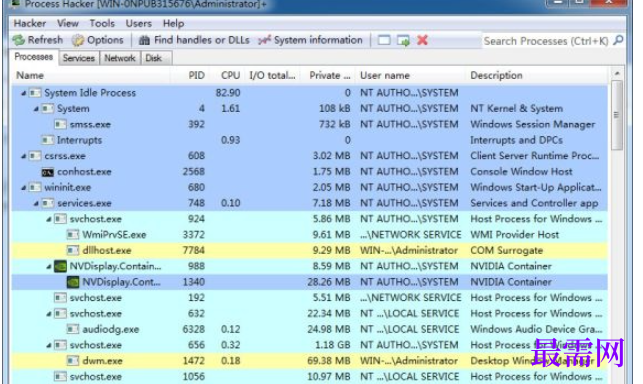The image size is (643, 384).
Task: Open the Tools menu
Action: (x=102, y=23)
